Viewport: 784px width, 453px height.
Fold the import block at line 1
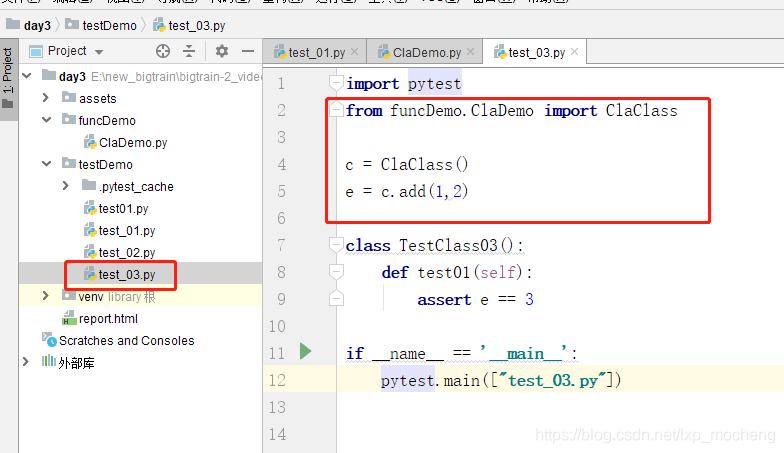(336, 82)
